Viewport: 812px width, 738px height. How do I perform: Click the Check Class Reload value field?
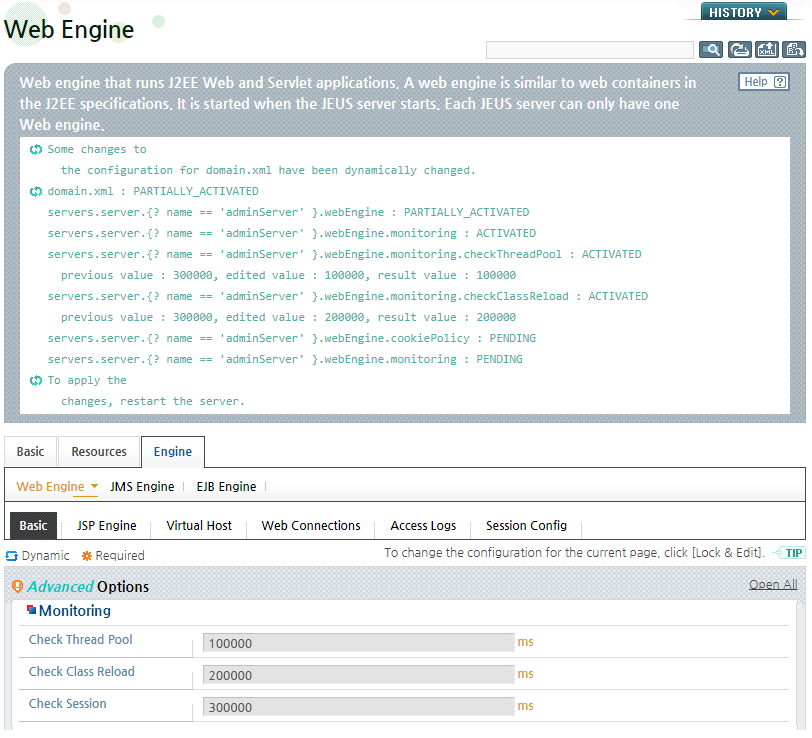tap(358, 675)
